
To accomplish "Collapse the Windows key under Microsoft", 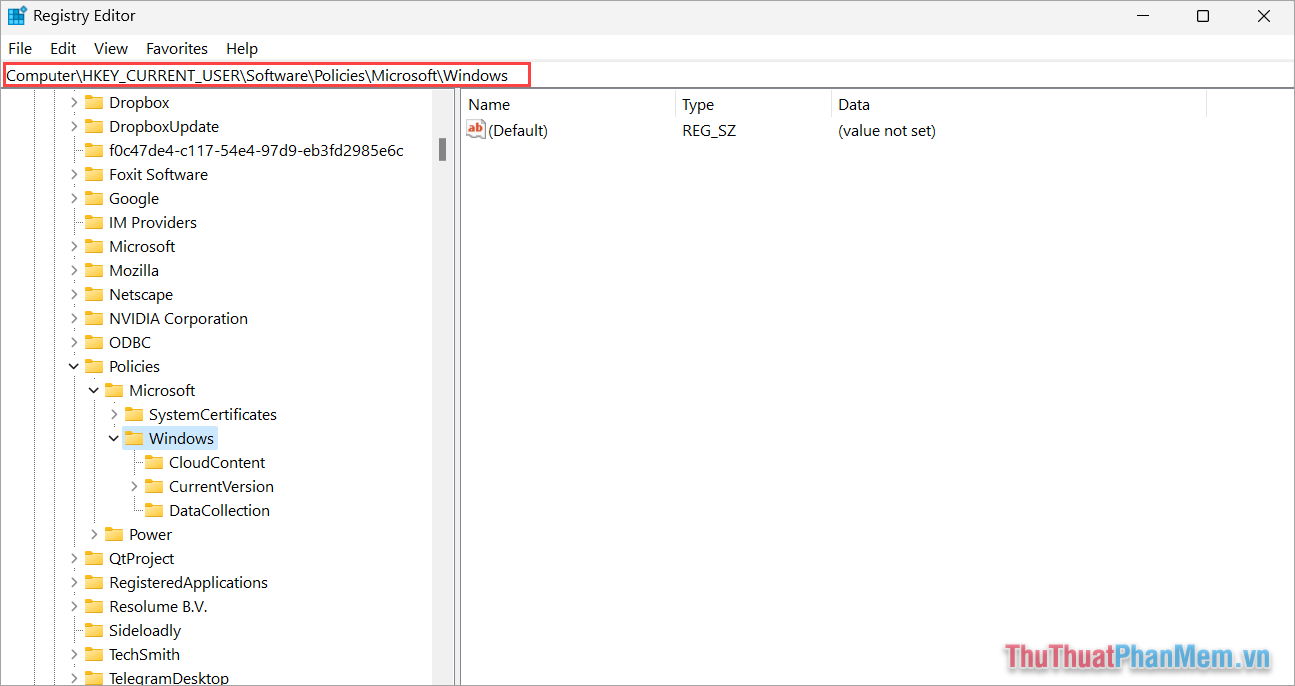I will click(113, 438).
